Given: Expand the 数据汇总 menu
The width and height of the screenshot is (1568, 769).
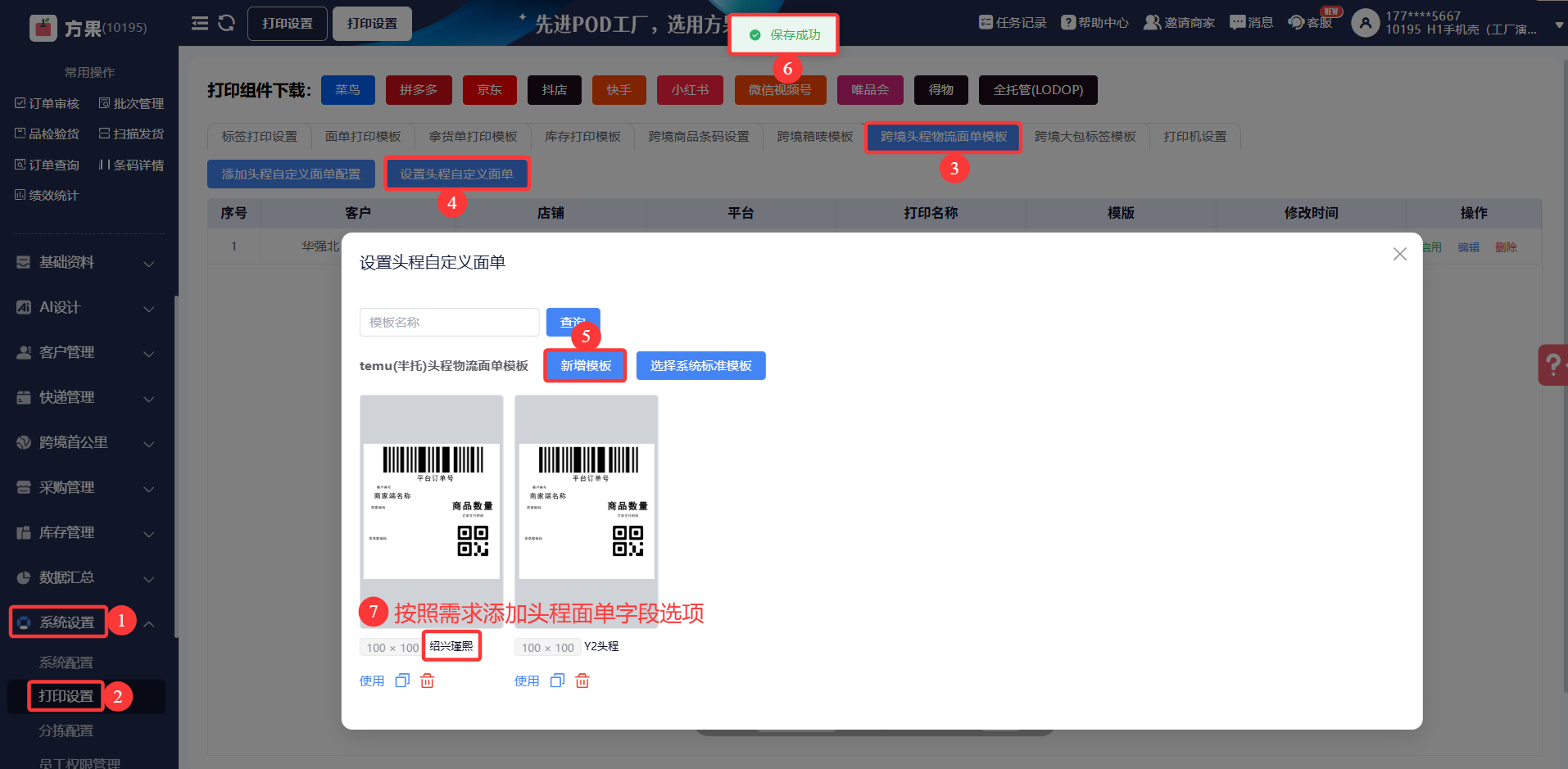Looking at the screenshot, I should [x=86, y=578].
